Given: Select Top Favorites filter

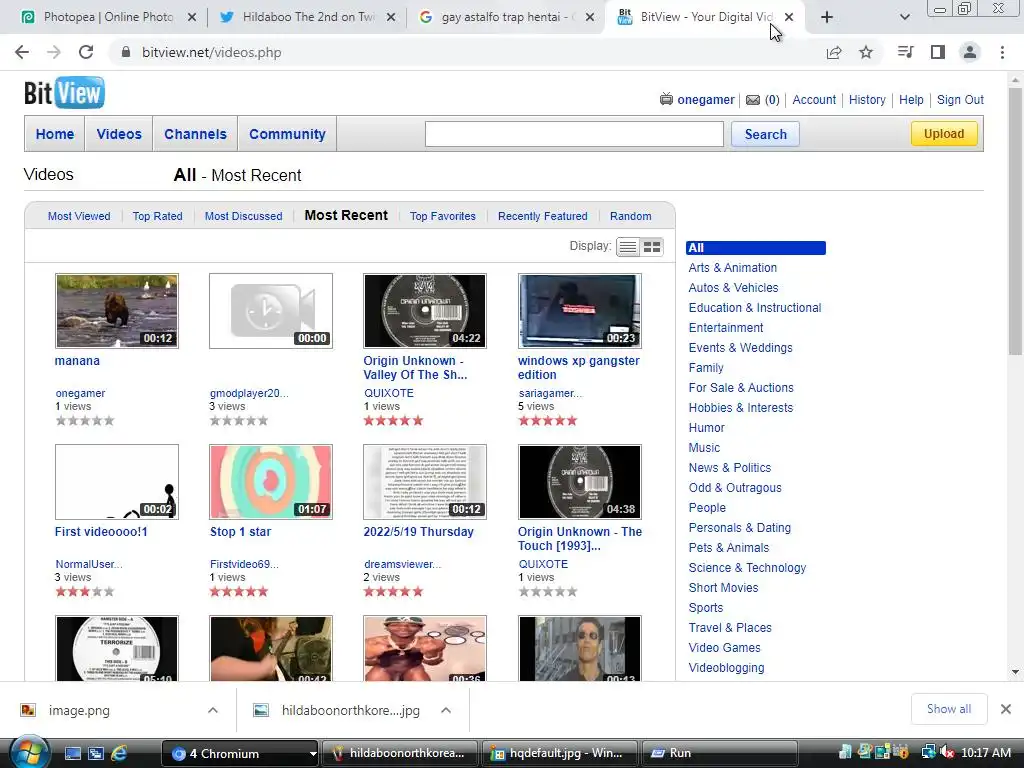Looking at the screenshot, I should 443,216.
